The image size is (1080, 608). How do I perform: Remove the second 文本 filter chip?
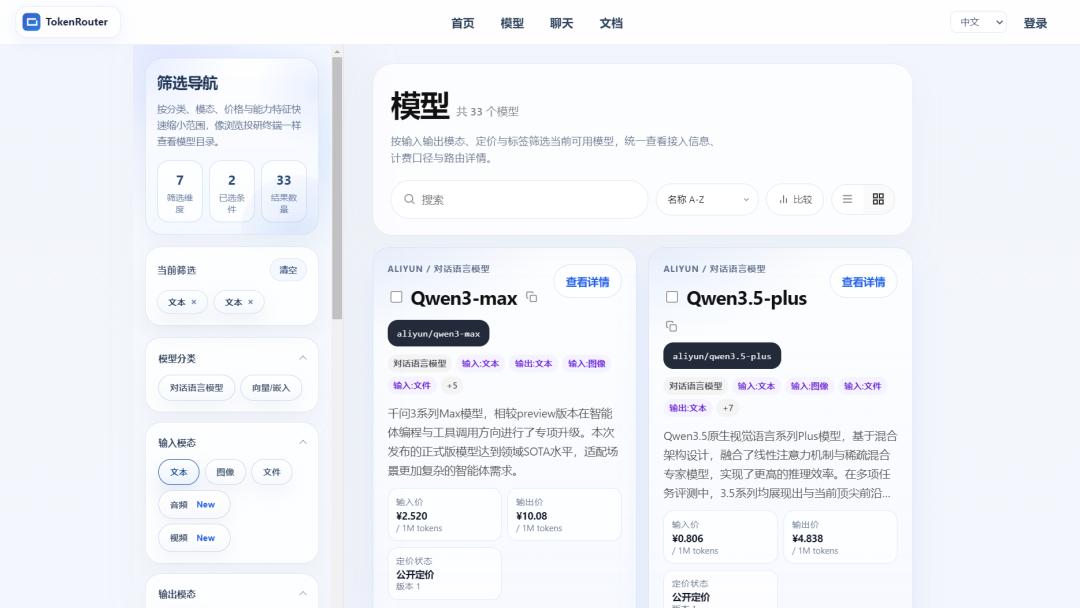[x=251, y=302]
